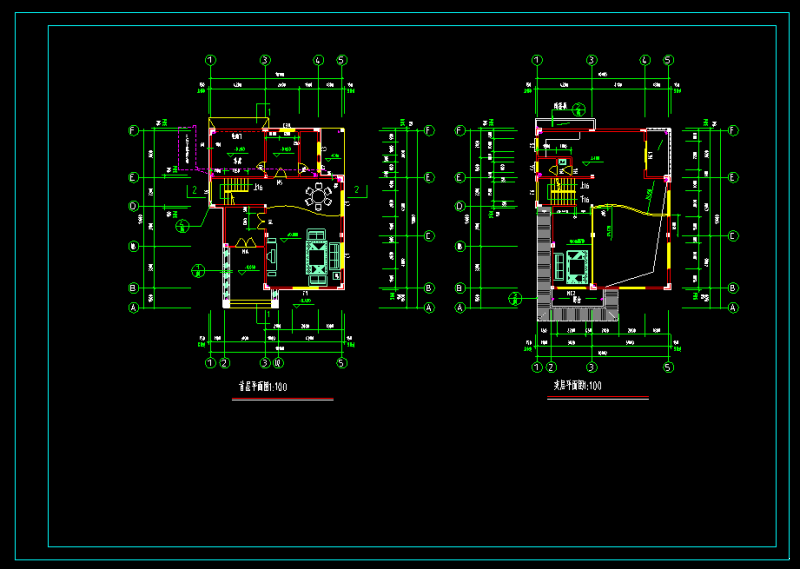The height and width of the screenshot is (569, 800).
Task: Select axis bubble F at far left
Action: pos(133,130)
